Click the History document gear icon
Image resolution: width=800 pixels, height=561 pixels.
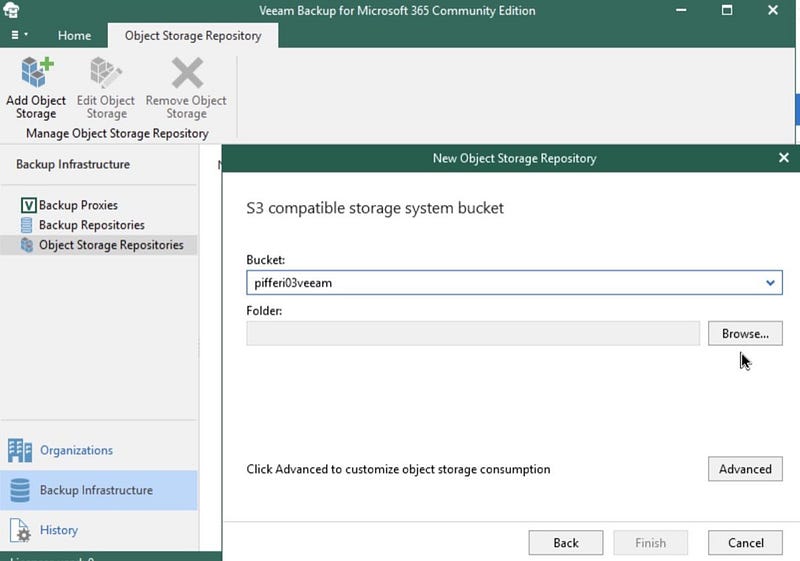click(20, 530)
